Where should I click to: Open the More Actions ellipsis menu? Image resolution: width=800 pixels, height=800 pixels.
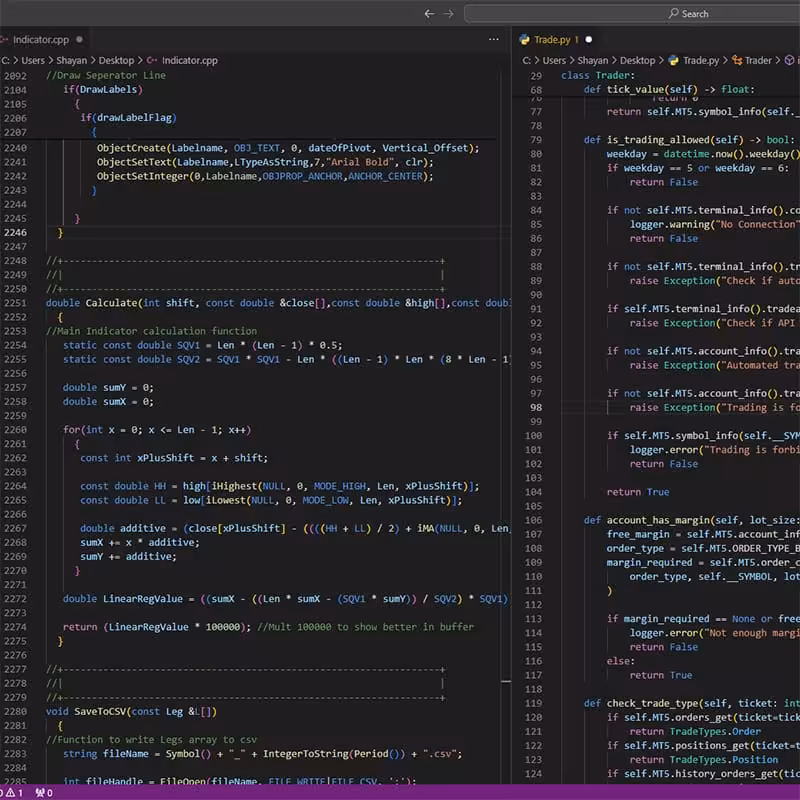[x=493, y=39]
